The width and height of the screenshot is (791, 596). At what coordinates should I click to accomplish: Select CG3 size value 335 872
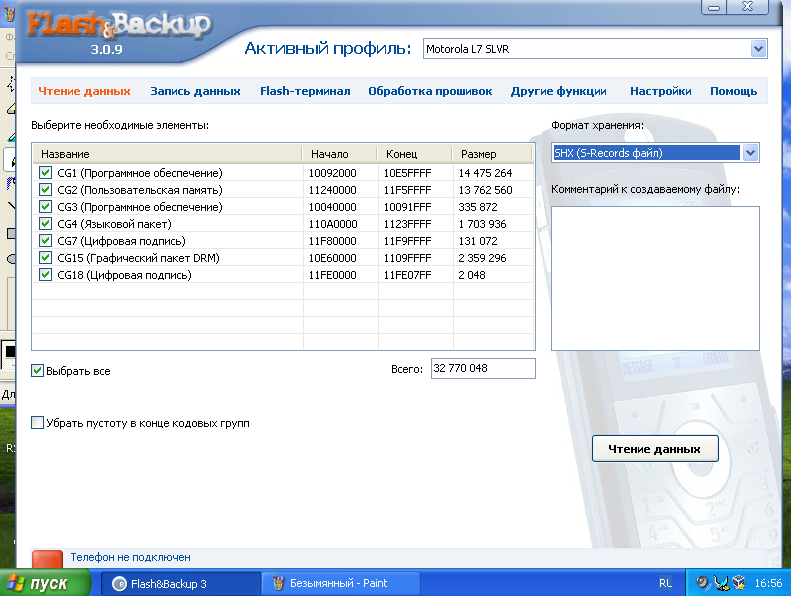(x=478, y=207)
